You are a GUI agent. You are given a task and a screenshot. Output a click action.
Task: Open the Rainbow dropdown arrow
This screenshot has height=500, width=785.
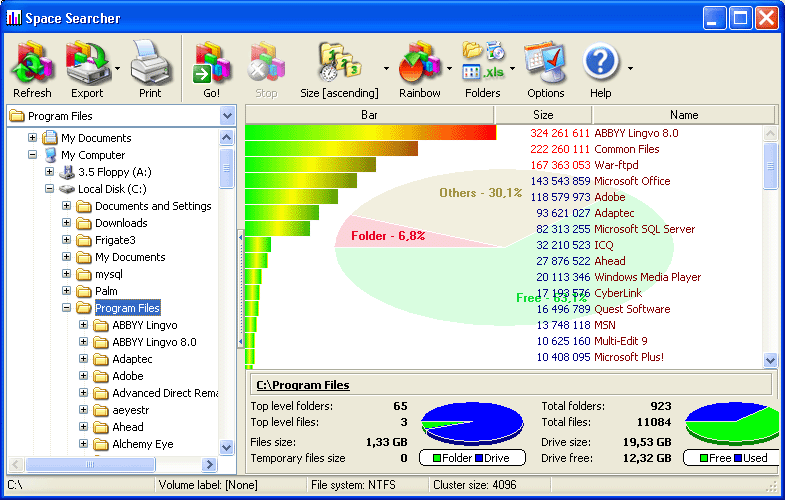(449, 68)
